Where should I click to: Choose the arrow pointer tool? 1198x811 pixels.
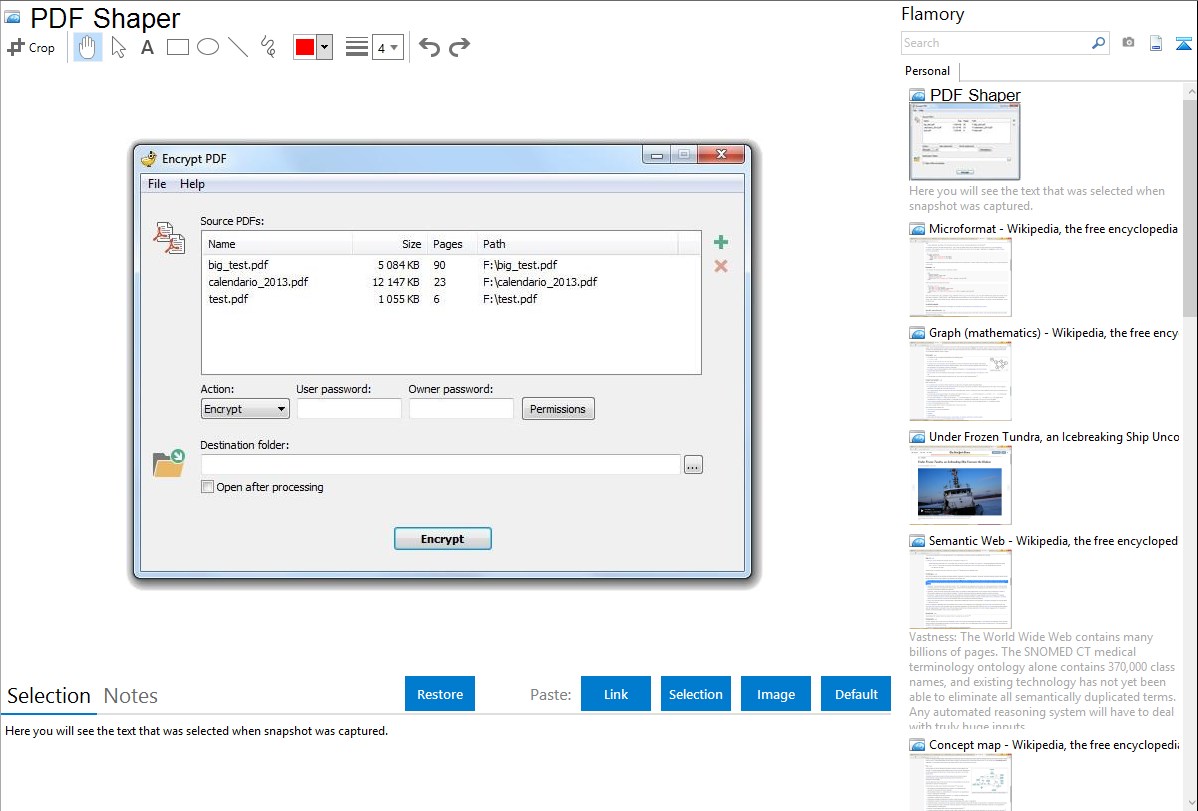click(118, 47)
